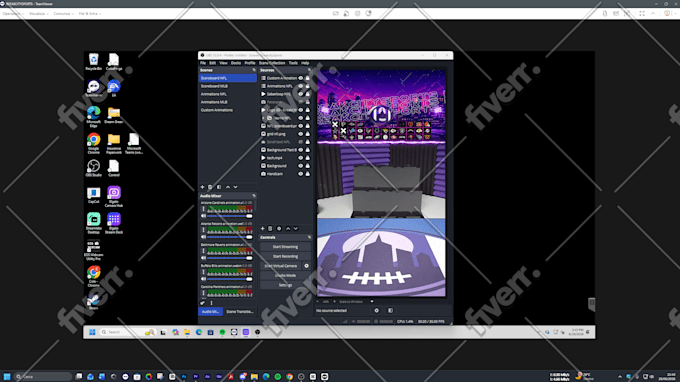Toggle visibility of Animations NFL source
The width and height of the screenshot is (680, 382).
(x=301, y=86)
